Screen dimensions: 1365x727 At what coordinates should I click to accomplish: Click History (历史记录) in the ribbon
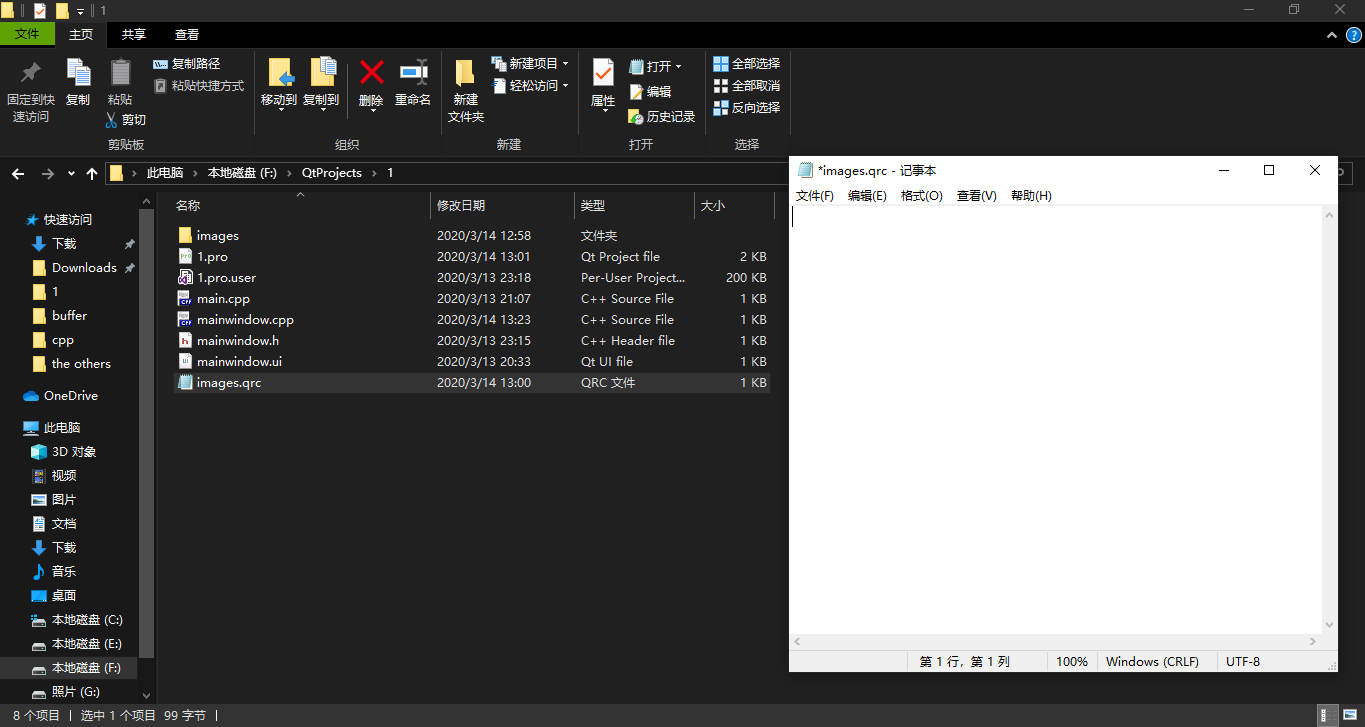[661, 116]
